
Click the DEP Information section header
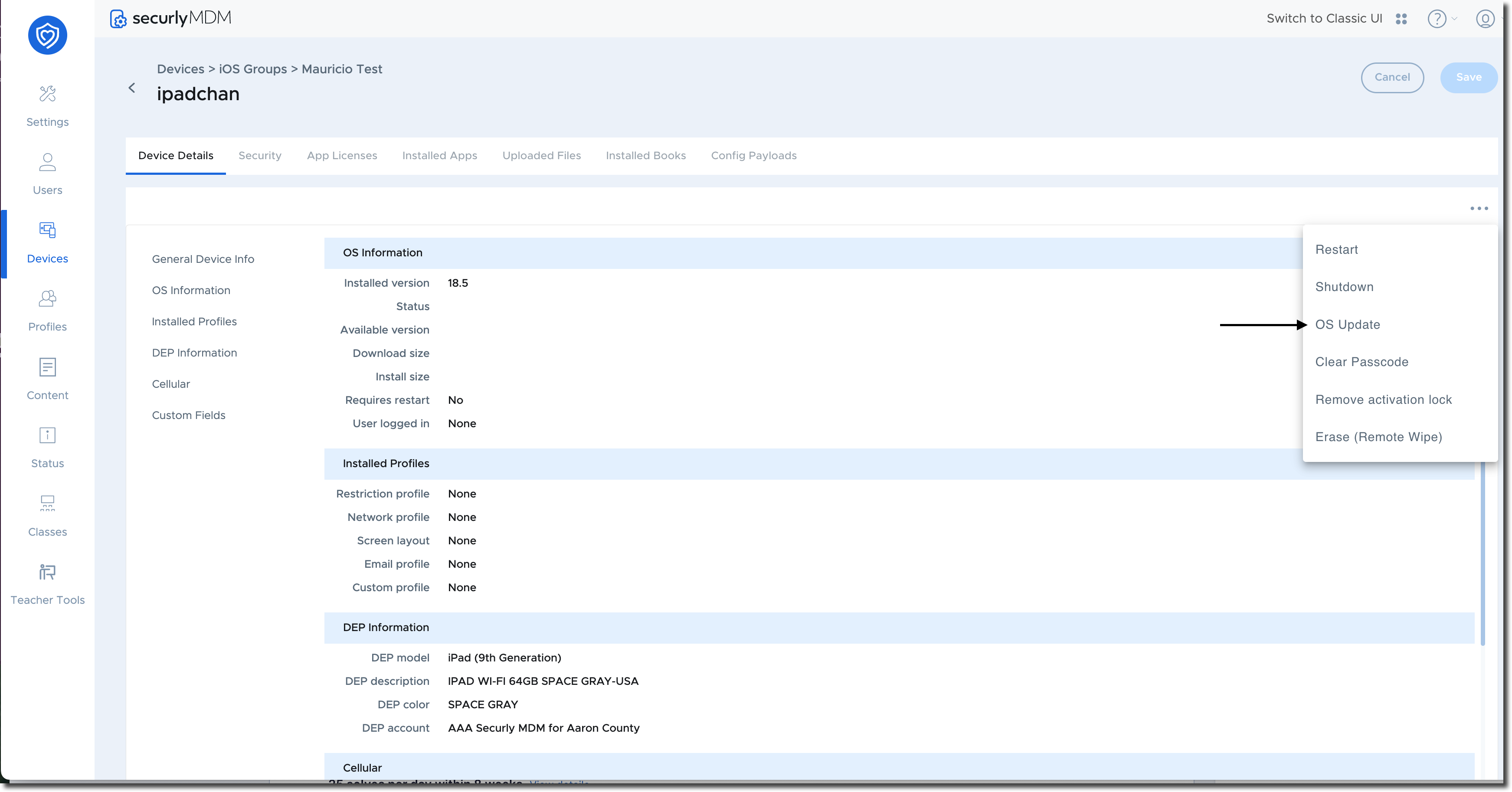point(899,628)
